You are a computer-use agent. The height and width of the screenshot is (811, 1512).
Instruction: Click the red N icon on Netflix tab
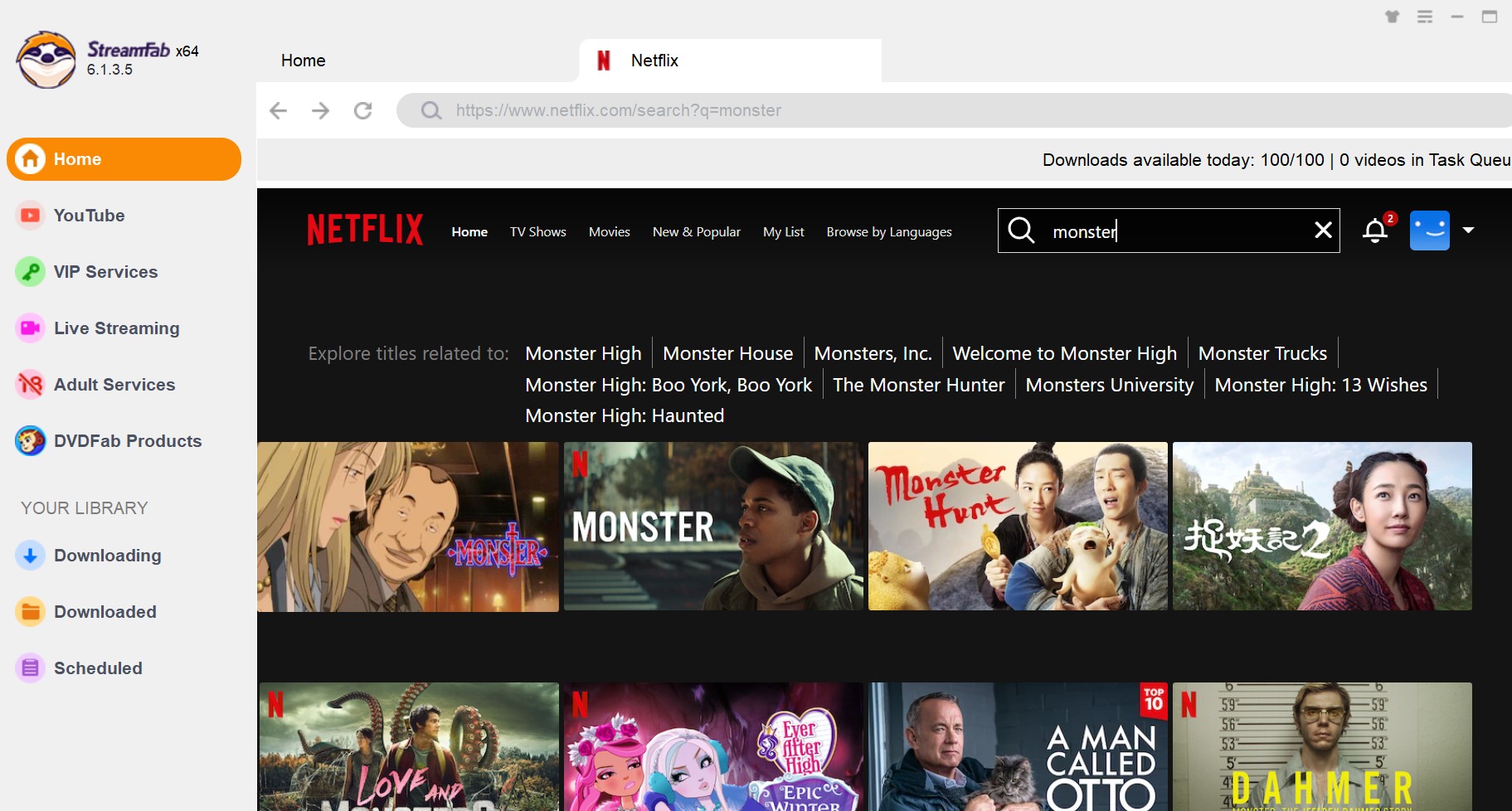[x=604, y=61]
